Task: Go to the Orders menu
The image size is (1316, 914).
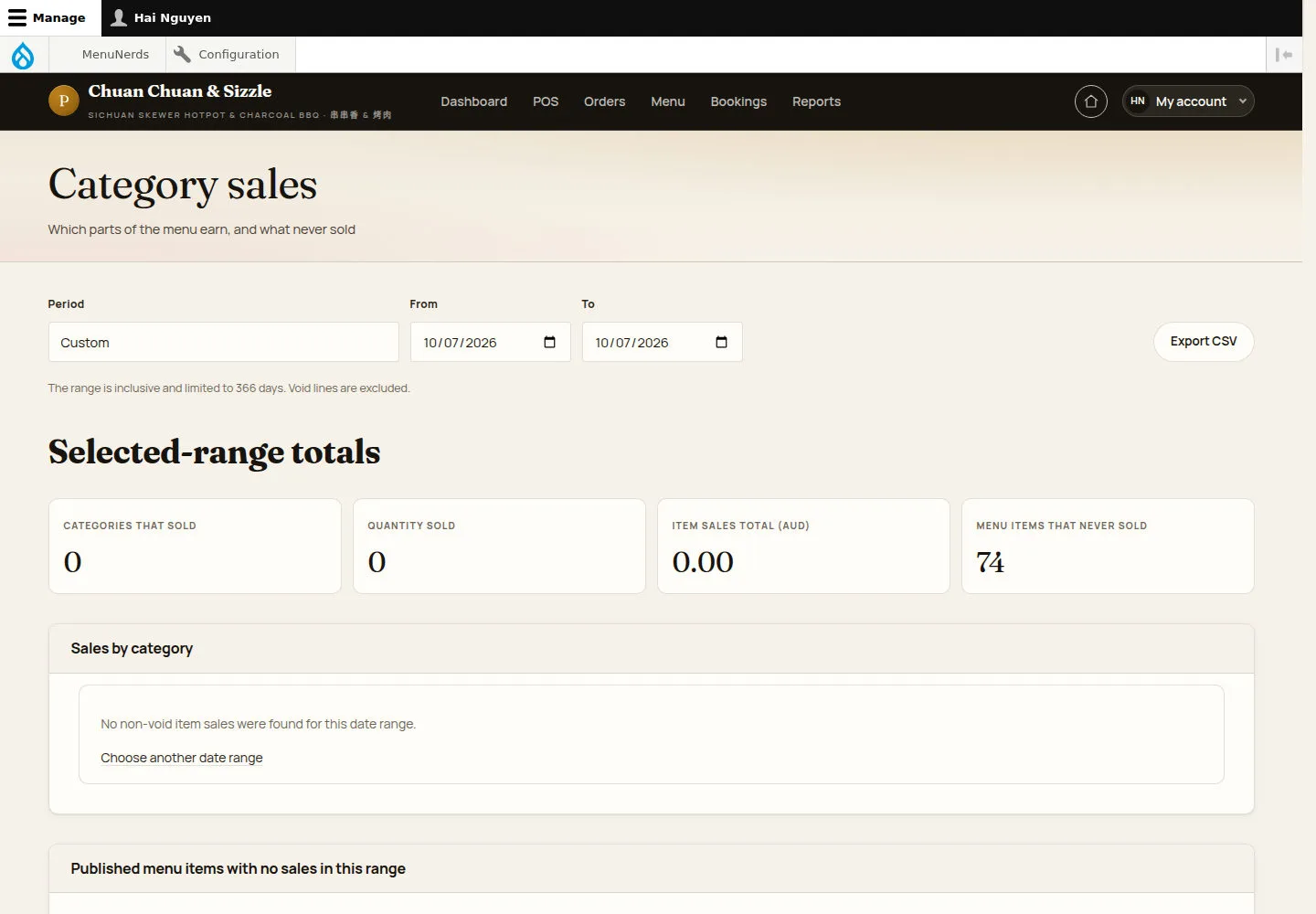Action: coord(604,101)
